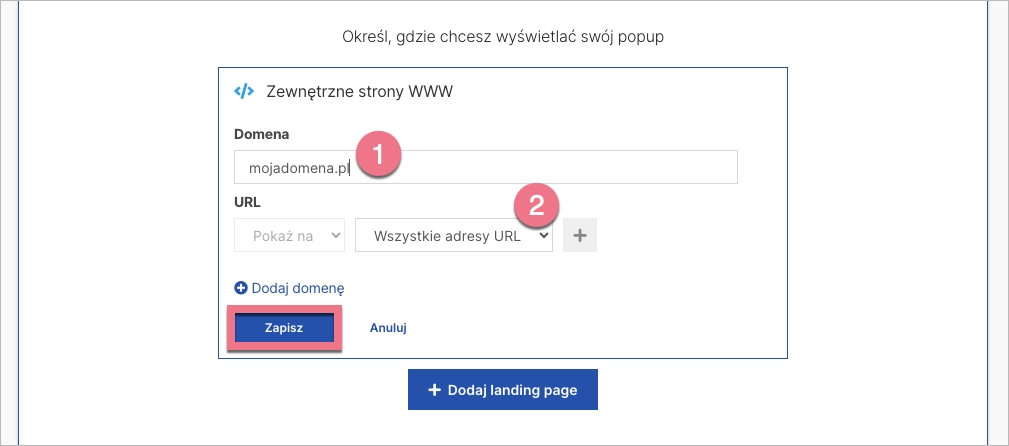Screen dimensions: 1009x446
Task: Click the Domena field label
Action: (261, 134)
